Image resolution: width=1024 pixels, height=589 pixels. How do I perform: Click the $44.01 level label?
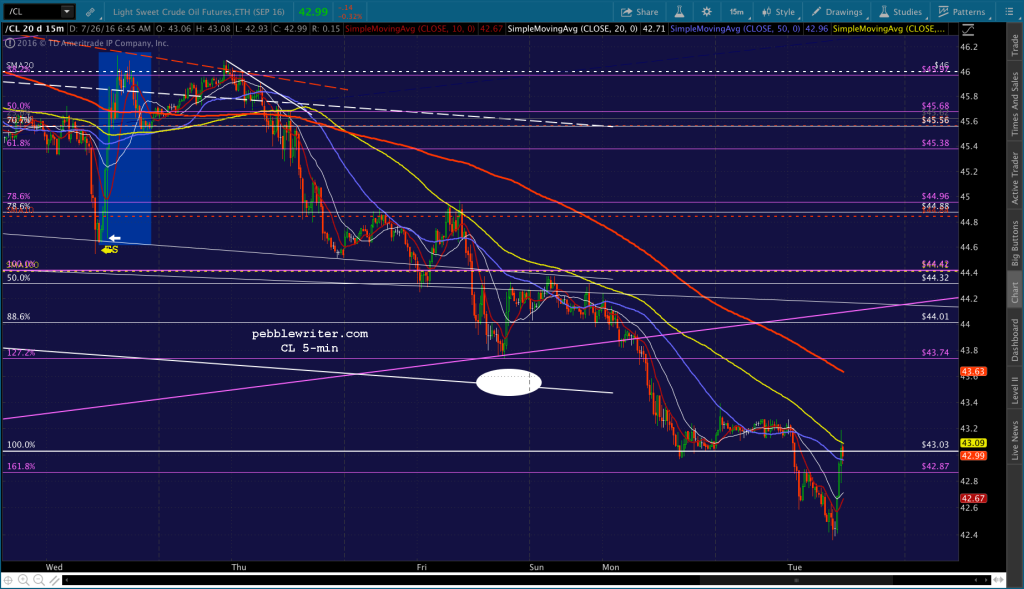[x=935, y=317]
